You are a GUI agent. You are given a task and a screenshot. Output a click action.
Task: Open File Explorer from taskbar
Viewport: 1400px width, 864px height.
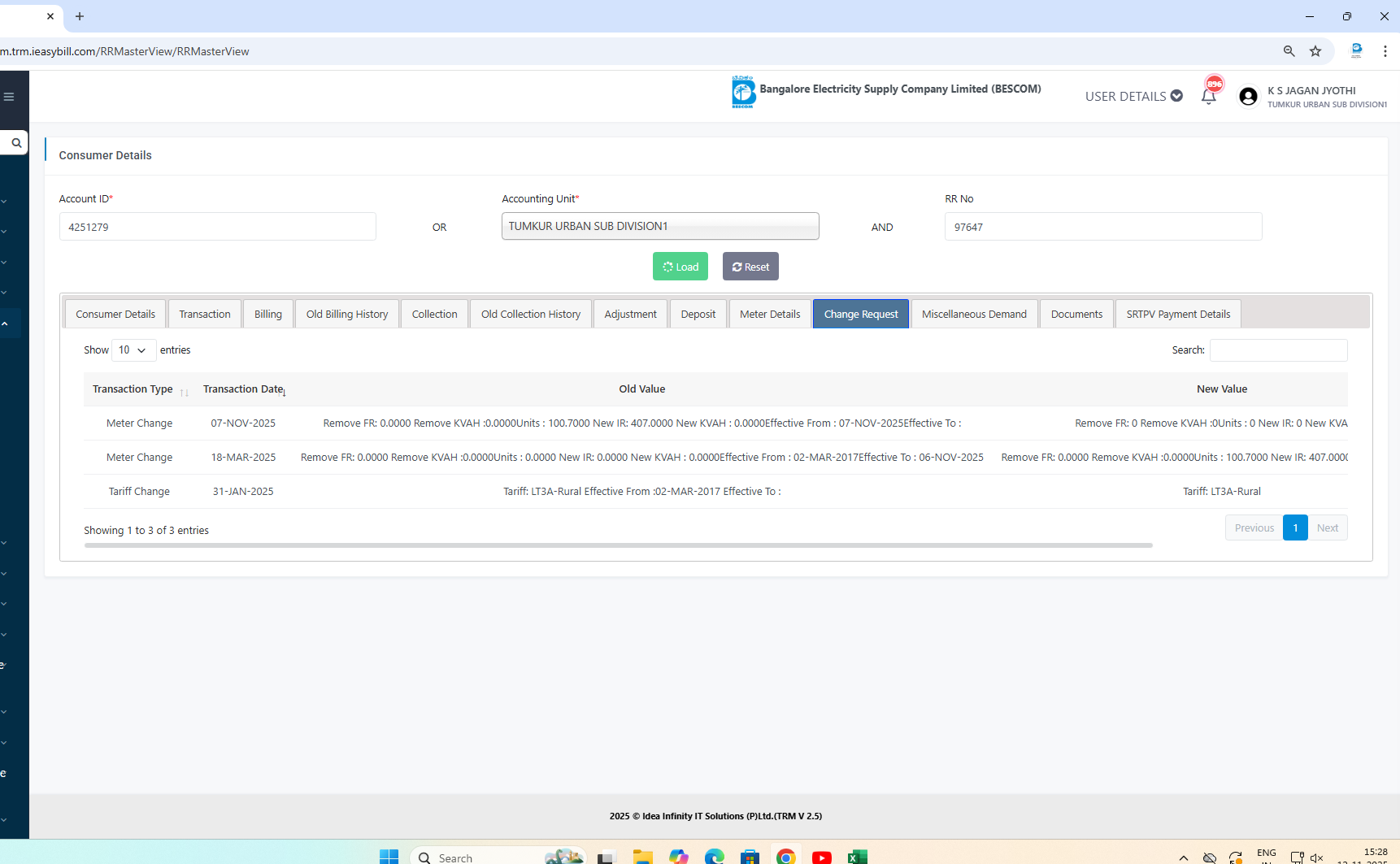[642, 857]
